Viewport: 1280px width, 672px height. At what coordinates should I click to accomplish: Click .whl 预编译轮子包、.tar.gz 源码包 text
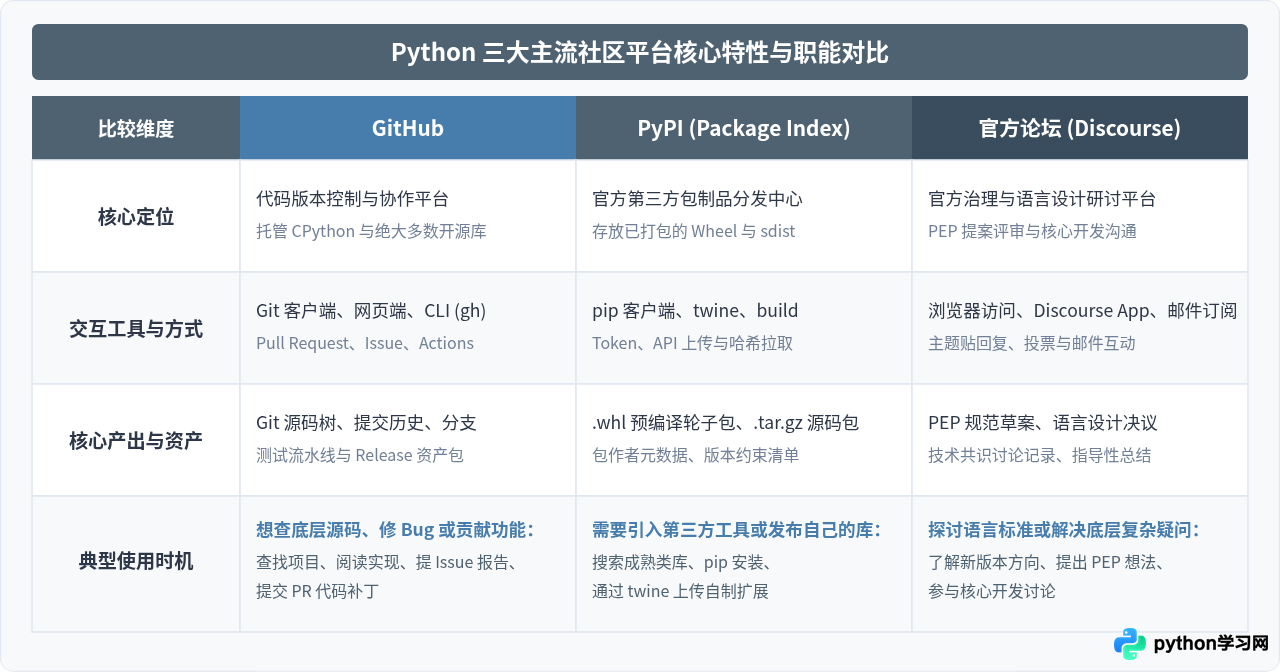coord(725,423)
